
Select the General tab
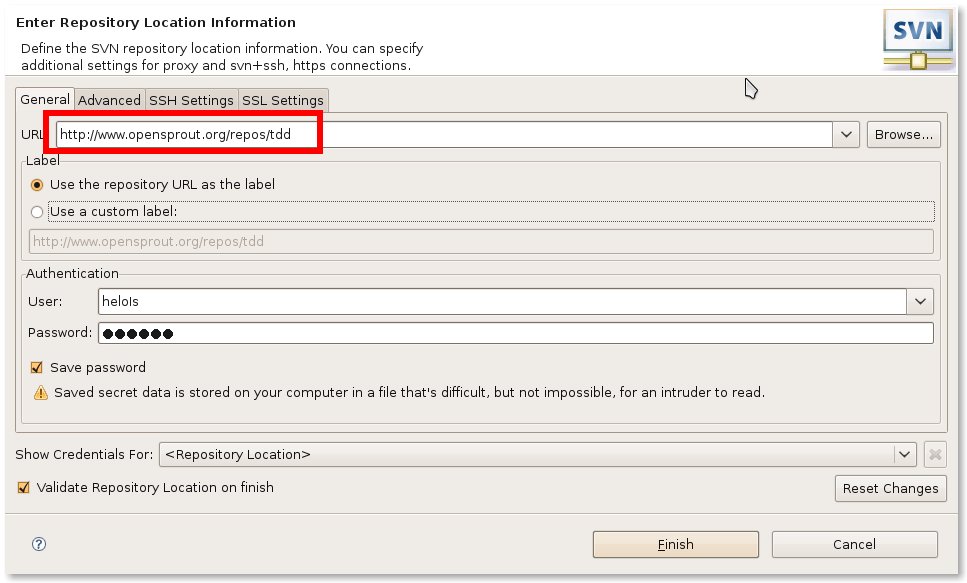tap(45, 99)
